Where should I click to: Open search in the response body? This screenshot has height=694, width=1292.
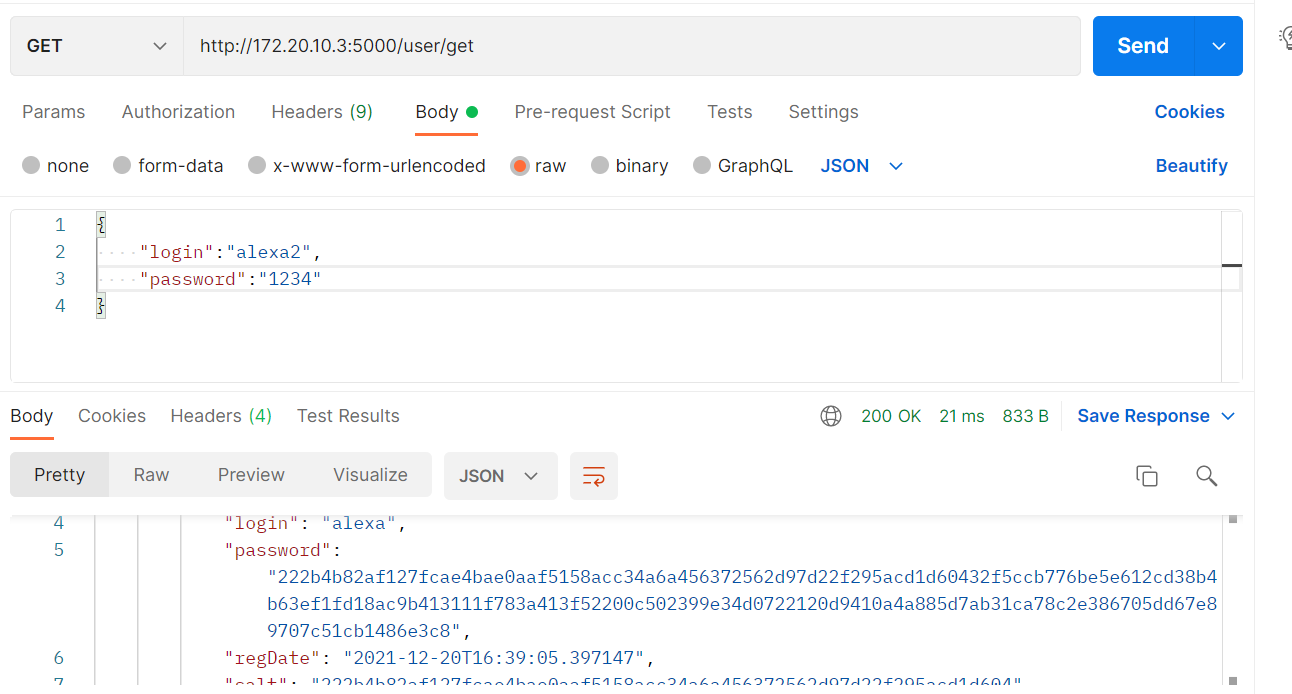point(1206,476)
